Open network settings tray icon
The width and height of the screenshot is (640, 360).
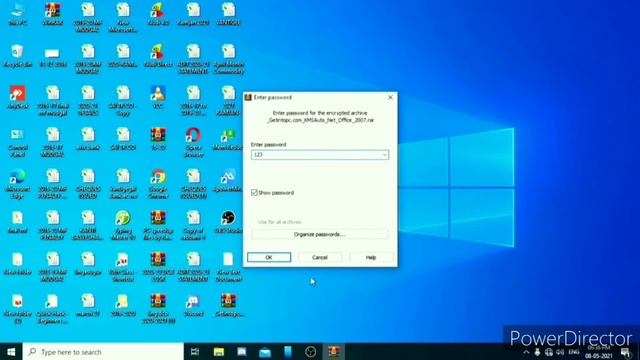[x=549, y=352]
